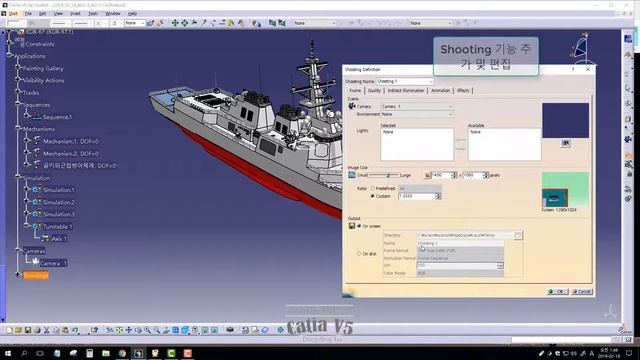The width and height of the screenshot is (640, 360).
Task: Open the Shooting Name combo box
Action: (x=405, y=82)
